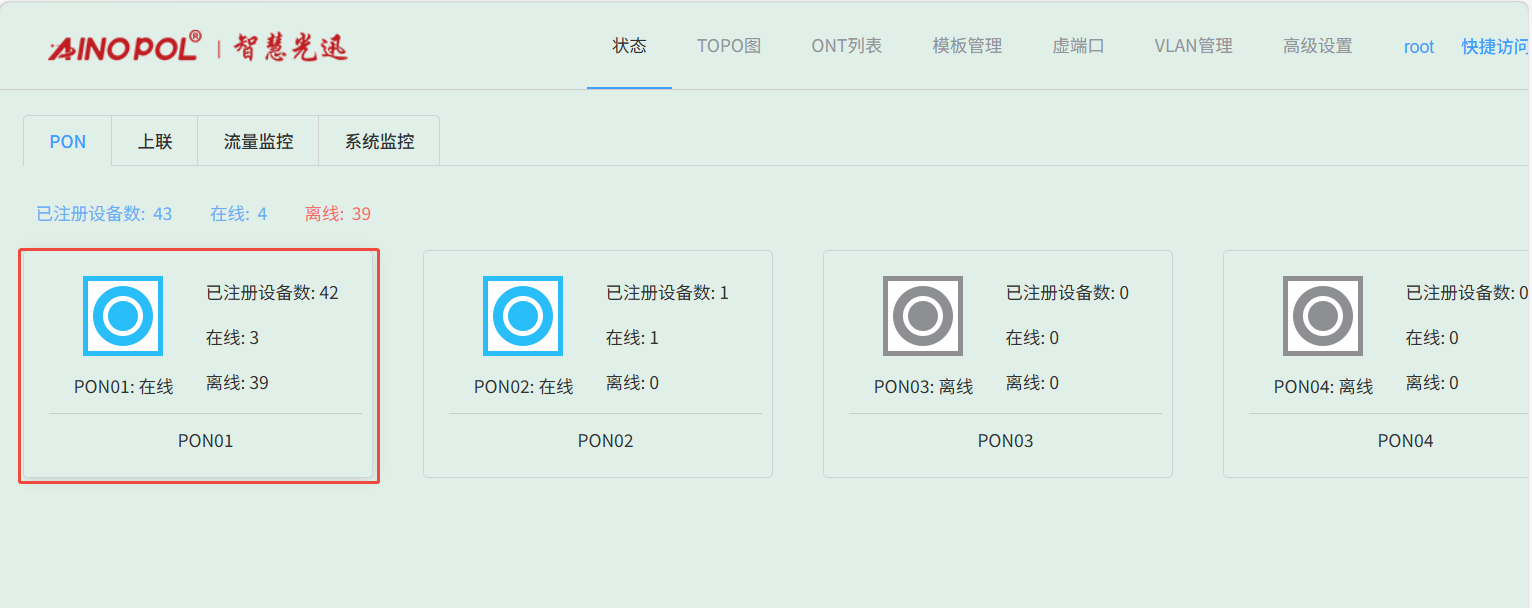The image size is (1532, 608).
Task: Click the AINOPOL logo
Action: (x=198, y=47)
